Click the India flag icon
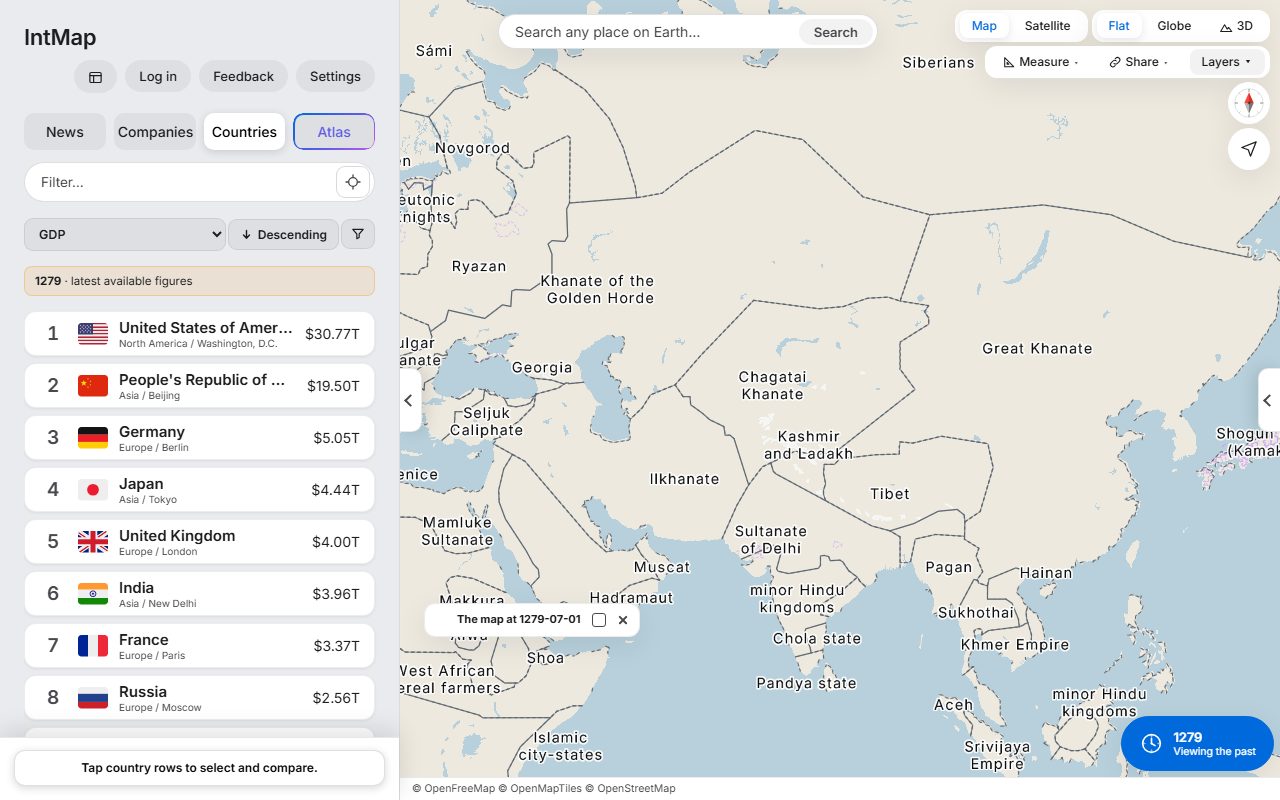This screenshot has height=800, width=1280. tap(93, 594)
